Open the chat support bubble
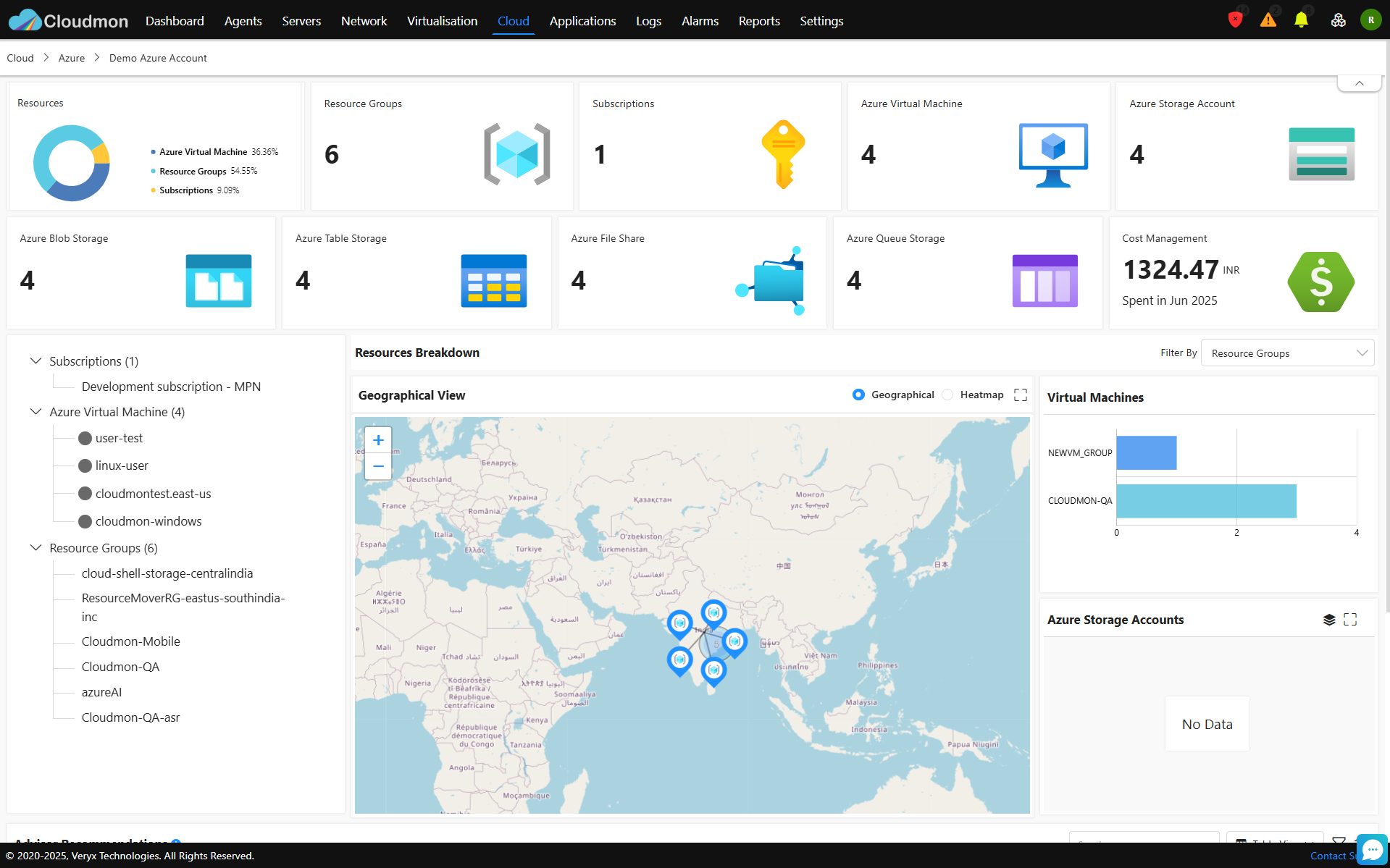 (x=1372, y=849)
